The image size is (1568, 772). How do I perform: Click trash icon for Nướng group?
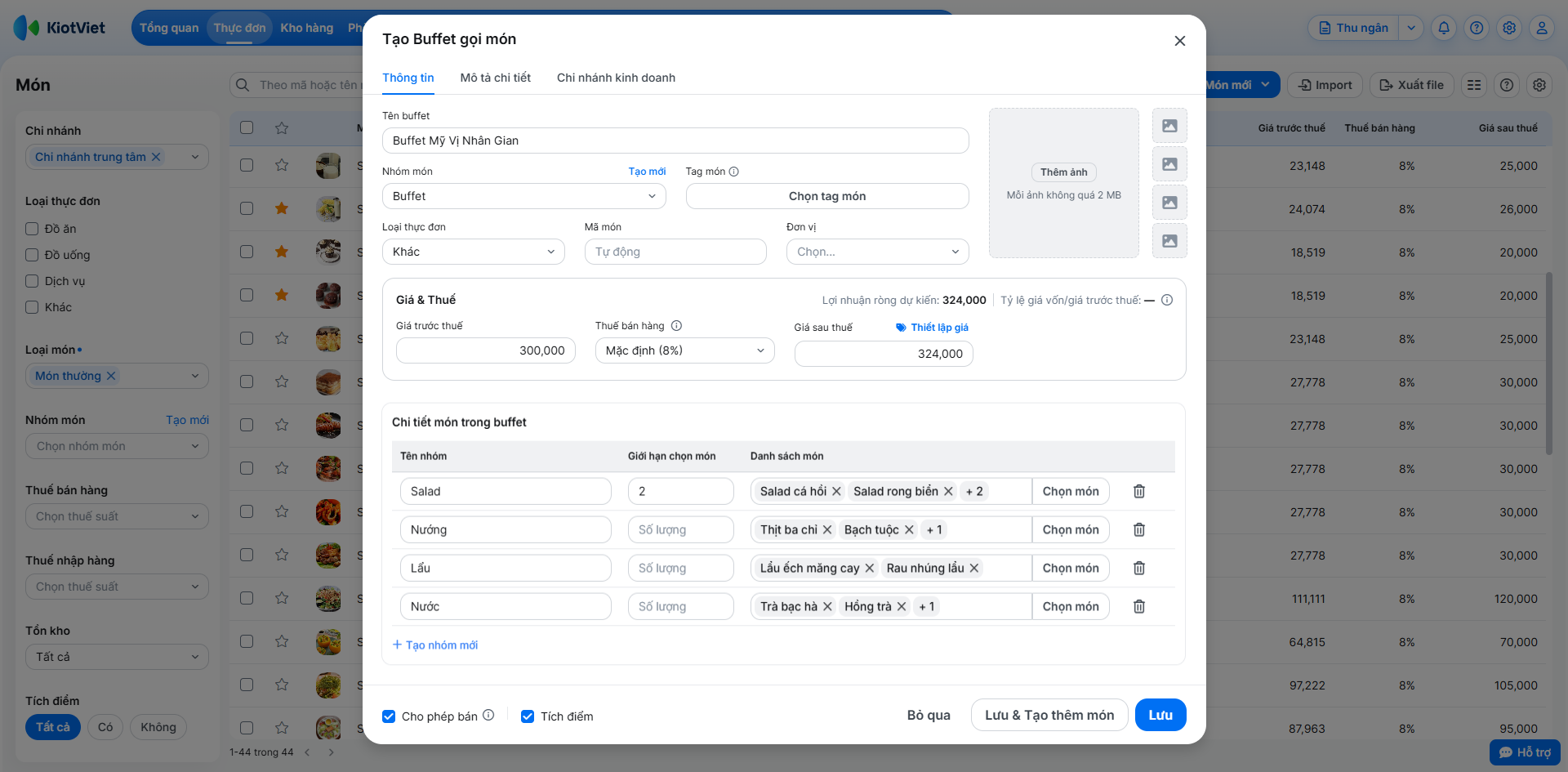click(1138, 529)
